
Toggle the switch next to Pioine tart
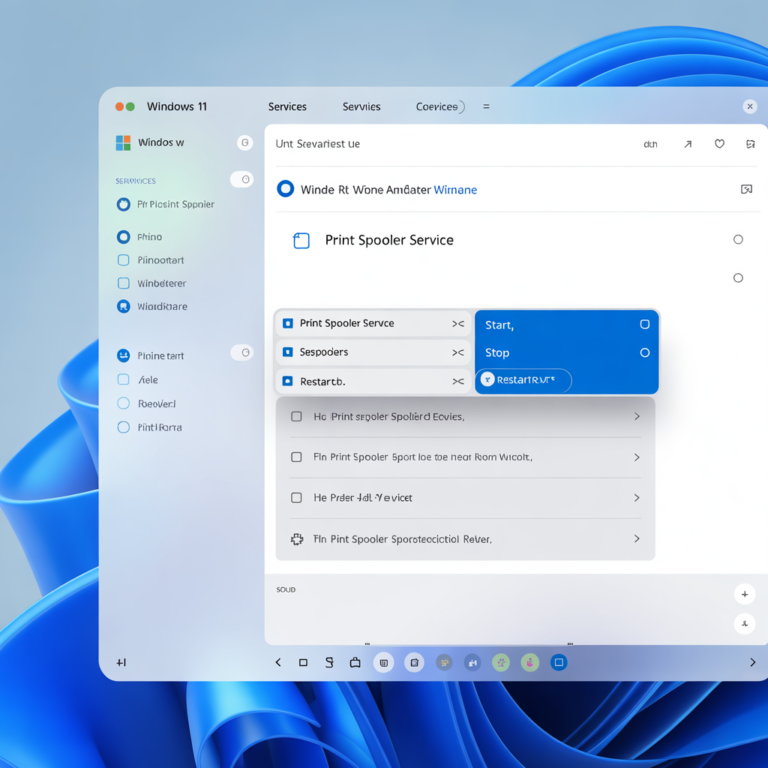[x=242, y=353]
